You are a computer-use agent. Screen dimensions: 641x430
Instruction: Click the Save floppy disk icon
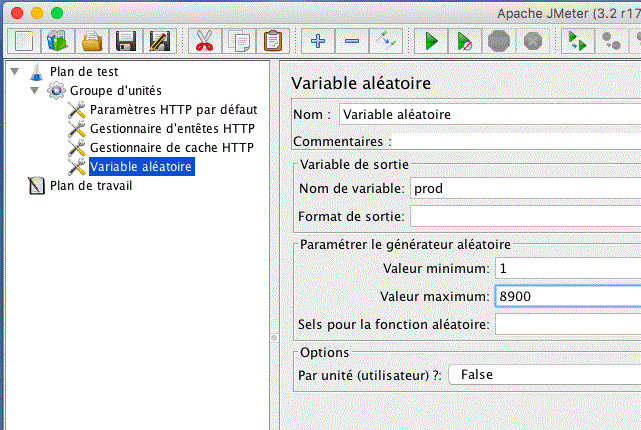click(x=126, y=41)
